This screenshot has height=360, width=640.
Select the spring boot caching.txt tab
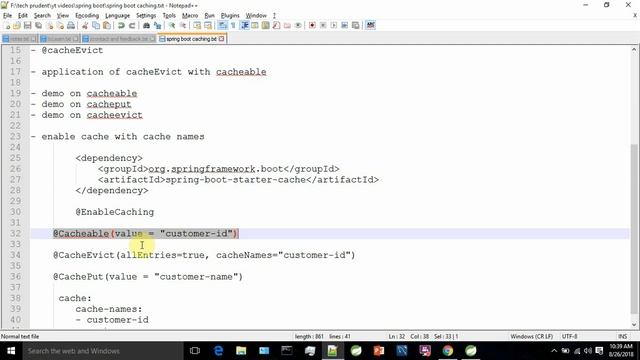[191, 39]
